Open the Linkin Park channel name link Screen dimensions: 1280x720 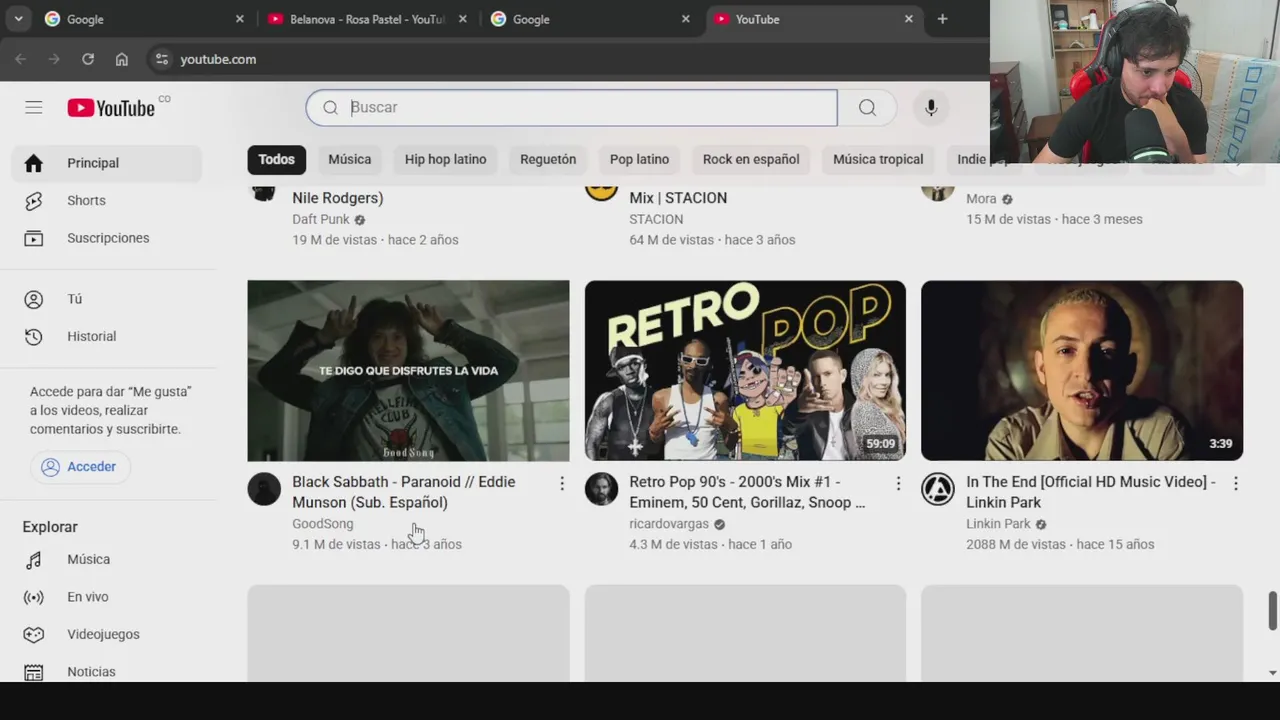[998, 524]
